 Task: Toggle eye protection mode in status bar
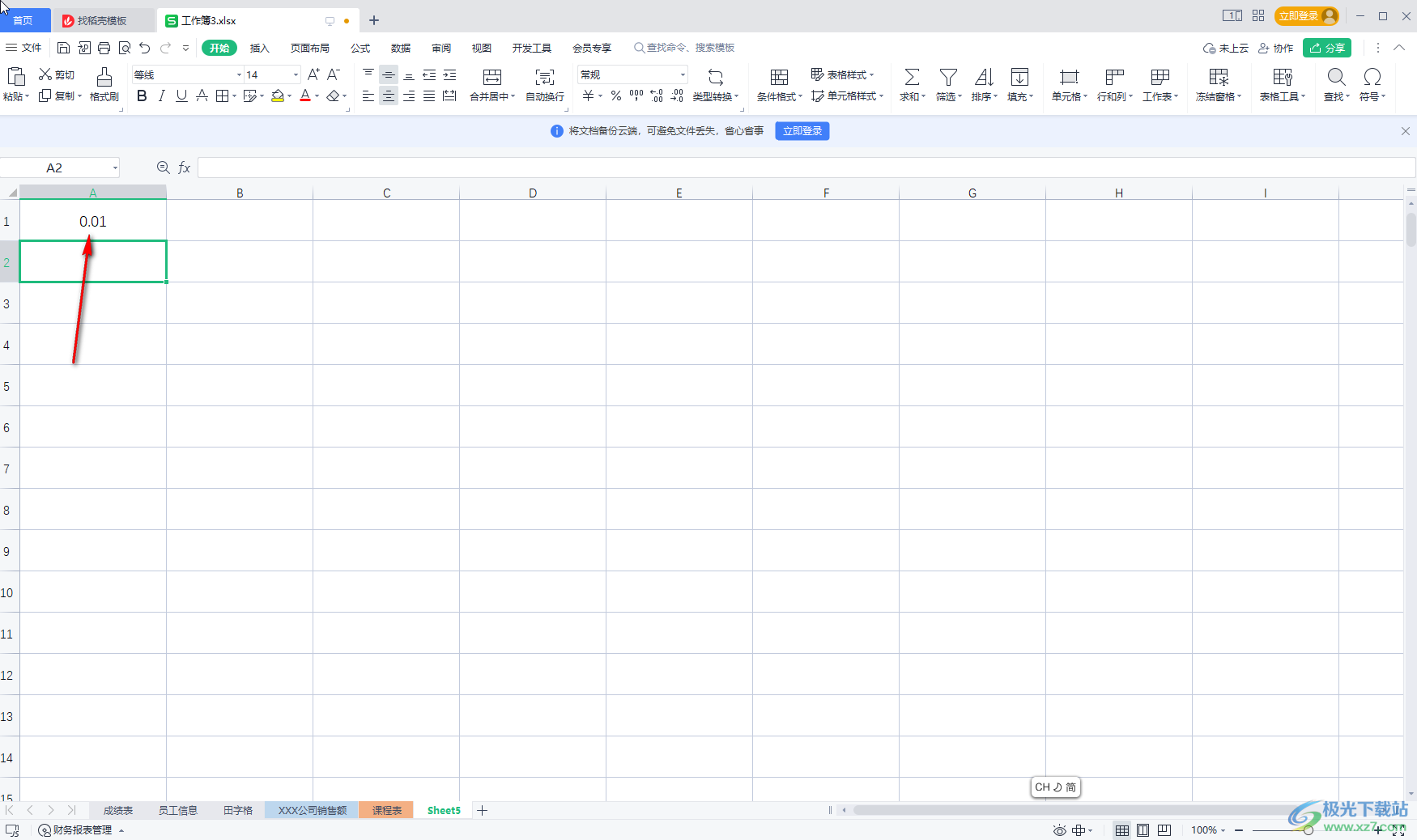(1059, 830)
